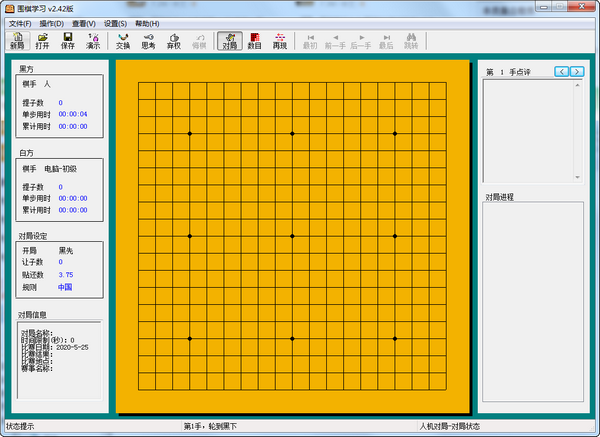Open the 查看(V) menu

point(84,22)
